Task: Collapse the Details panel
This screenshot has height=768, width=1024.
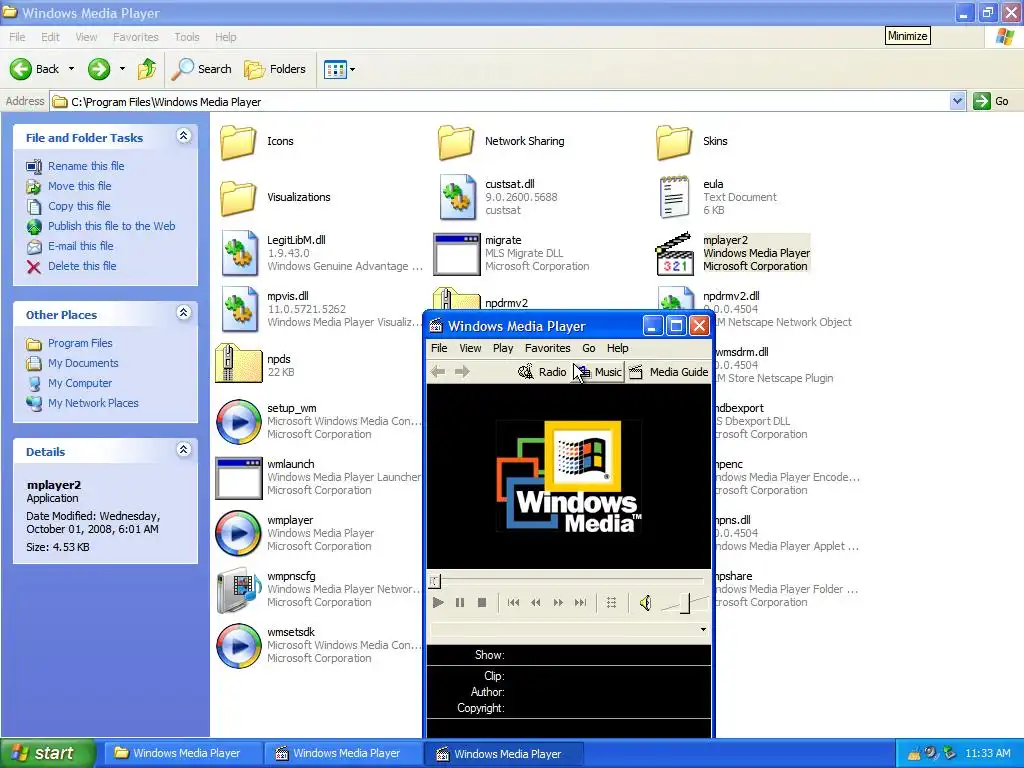Action: coord(184,450)
